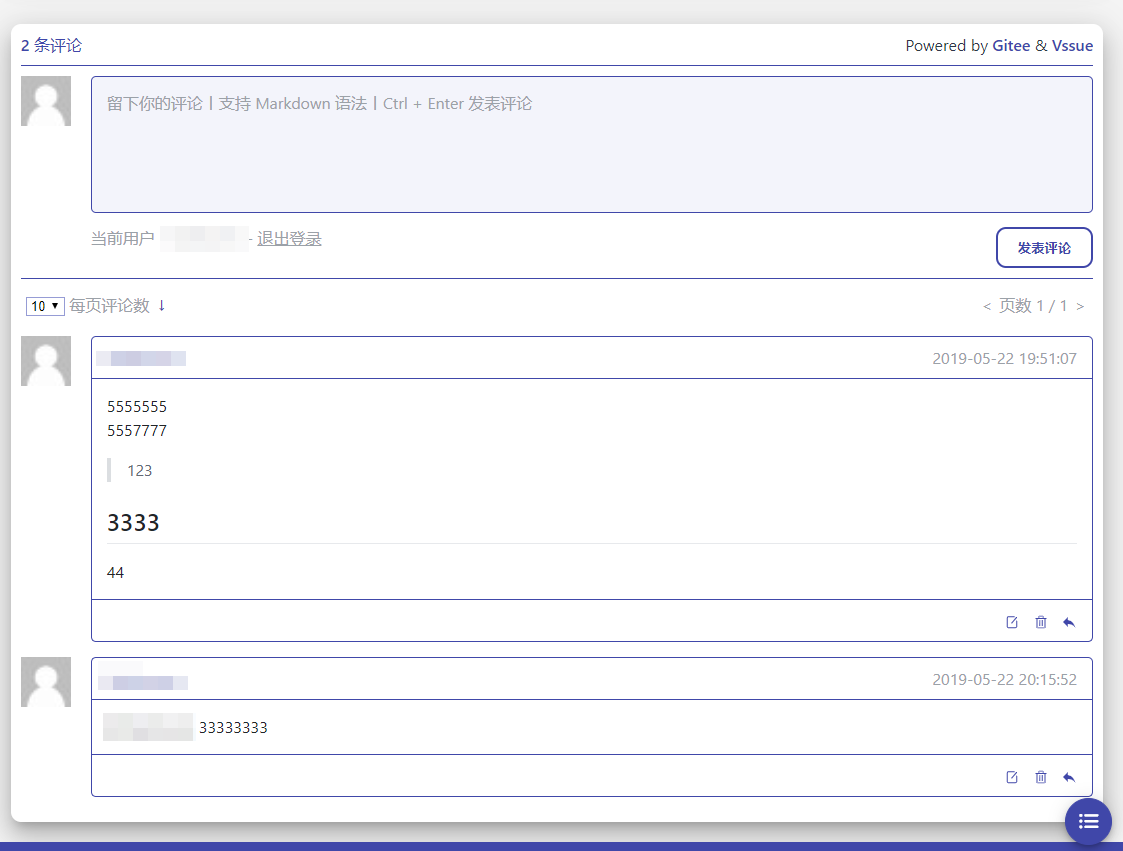
Task: Click the timestamp 2019-05-22 20:15:52
Action: [x=1004, y=680]
